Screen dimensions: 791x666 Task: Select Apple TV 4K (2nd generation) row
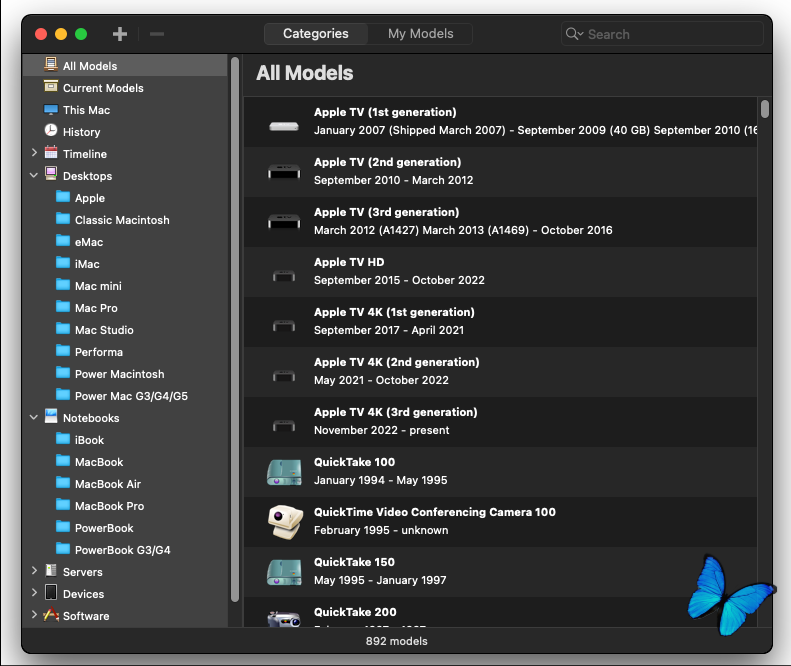coord(500,372)
